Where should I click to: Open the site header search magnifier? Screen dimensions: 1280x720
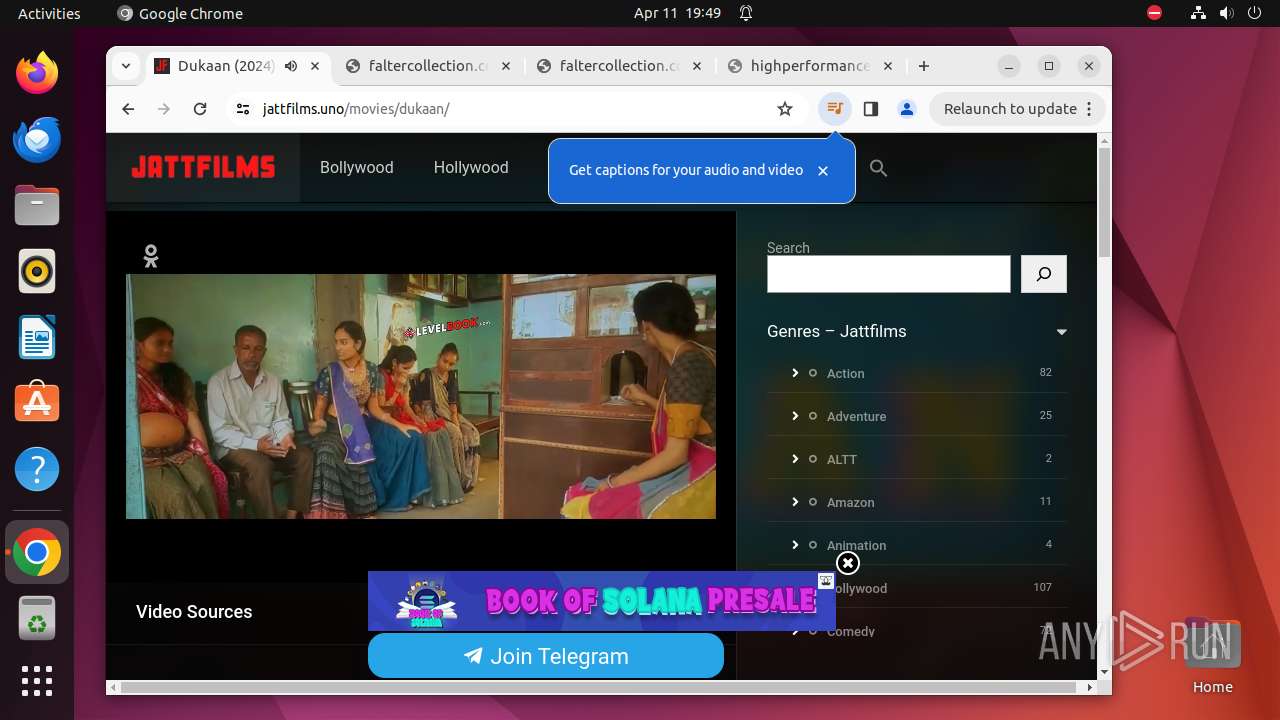point(878,168)
